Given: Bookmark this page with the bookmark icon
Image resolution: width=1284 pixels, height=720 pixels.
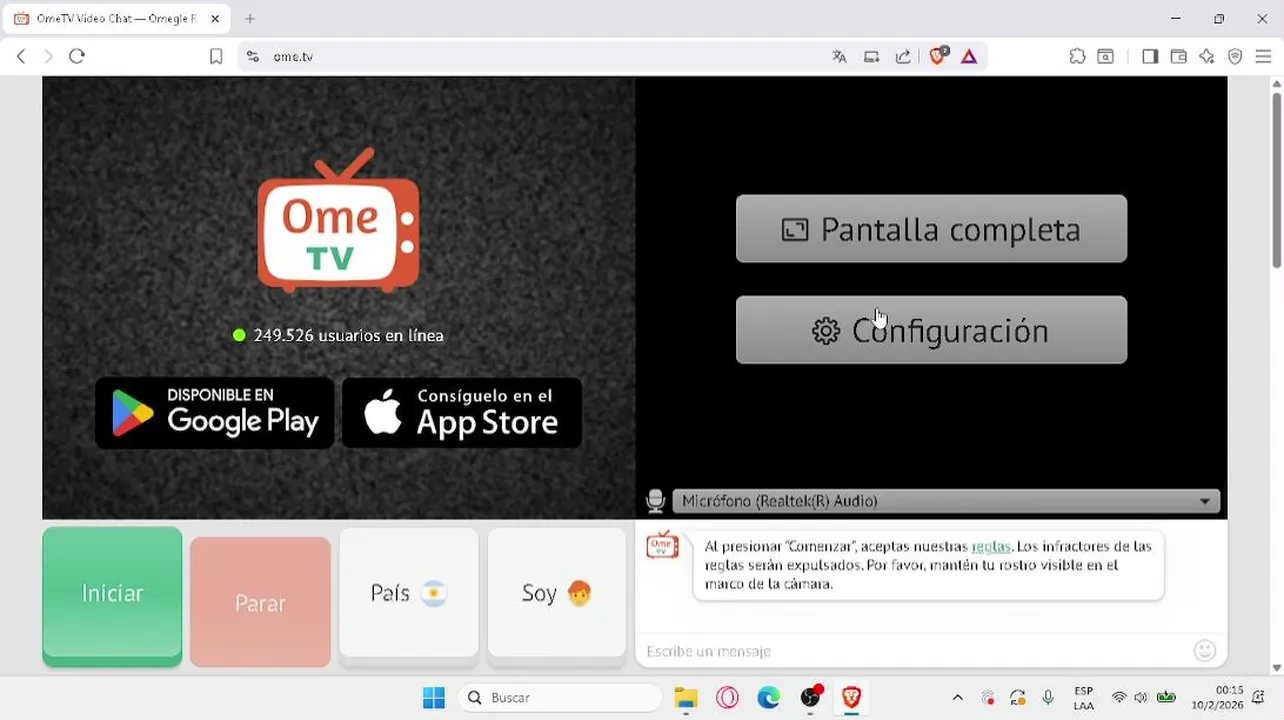Looking at the screenshot, I should (x=216, y=57).
